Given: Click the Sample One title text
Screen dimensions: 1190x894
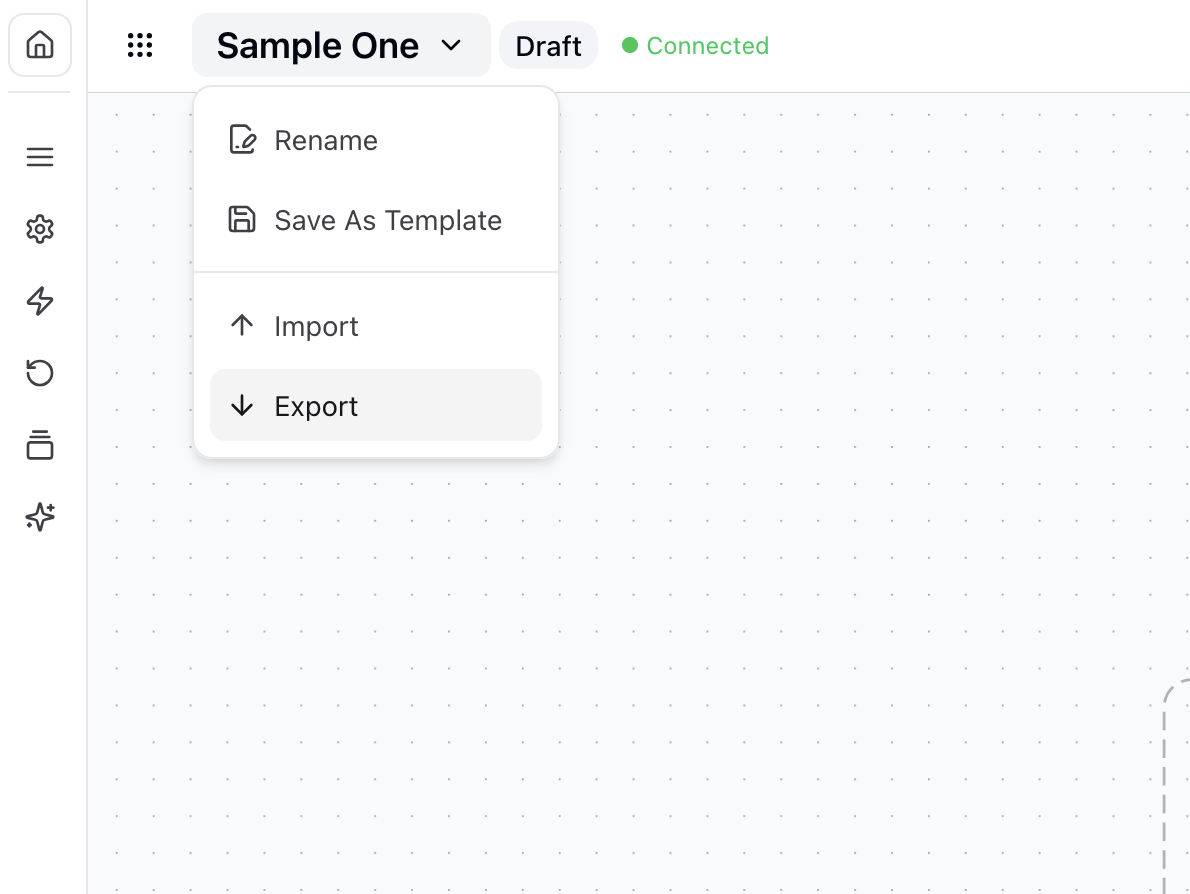Looking at the screenshot, I should (x=317, y=46).
